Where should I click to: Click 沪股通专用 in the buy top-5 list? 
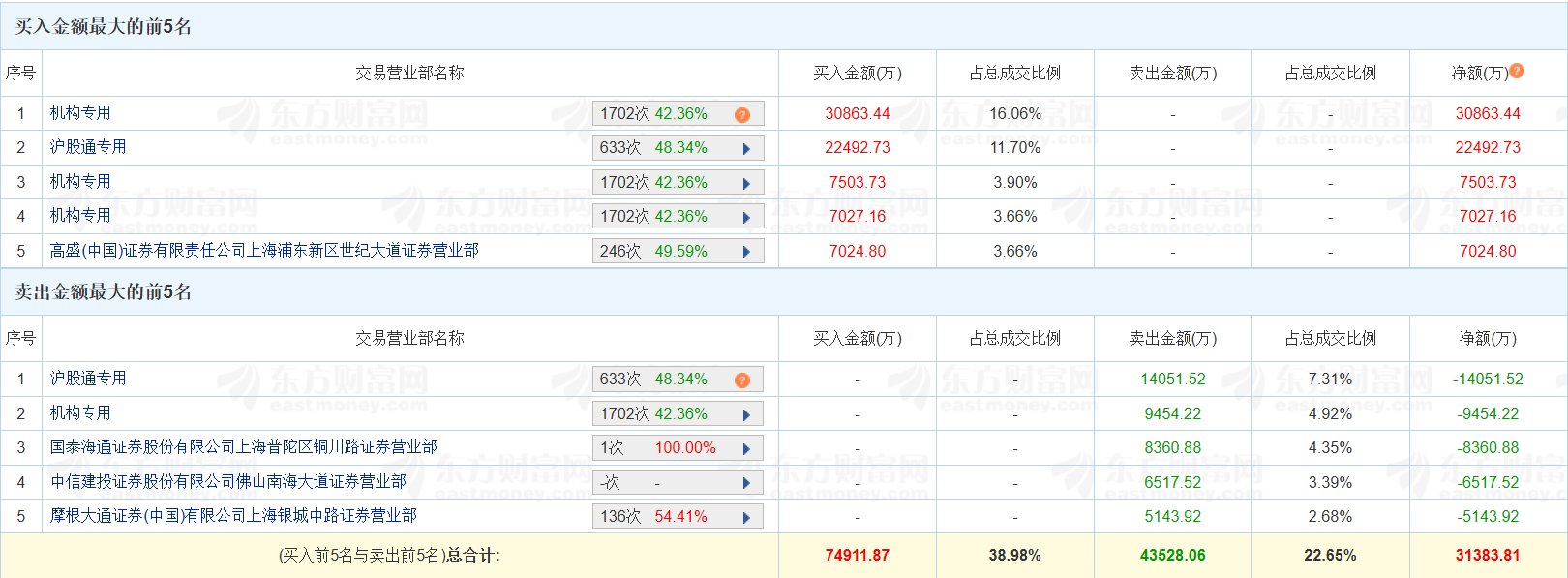(x=88, y=147)
